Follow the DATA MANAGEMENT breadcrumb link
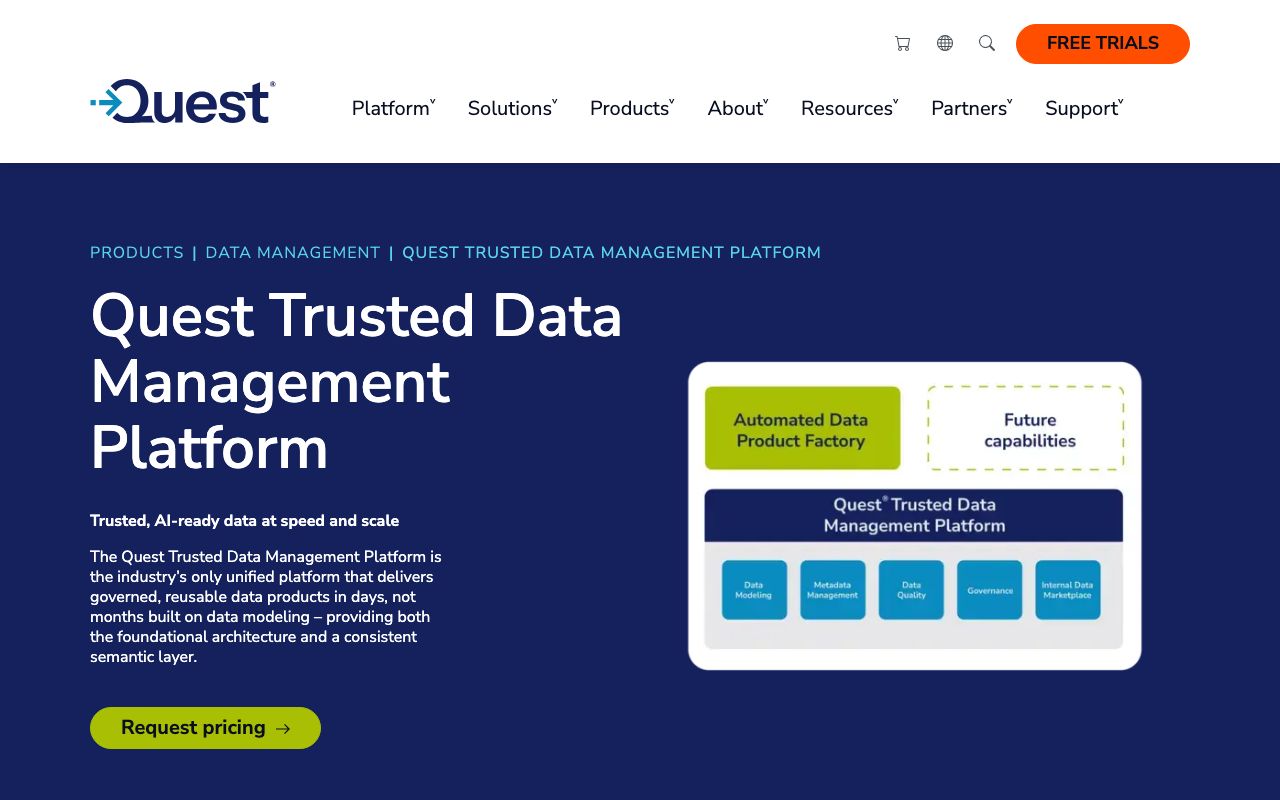Viewport: 1280px width, 800px height. click(293, 253)
